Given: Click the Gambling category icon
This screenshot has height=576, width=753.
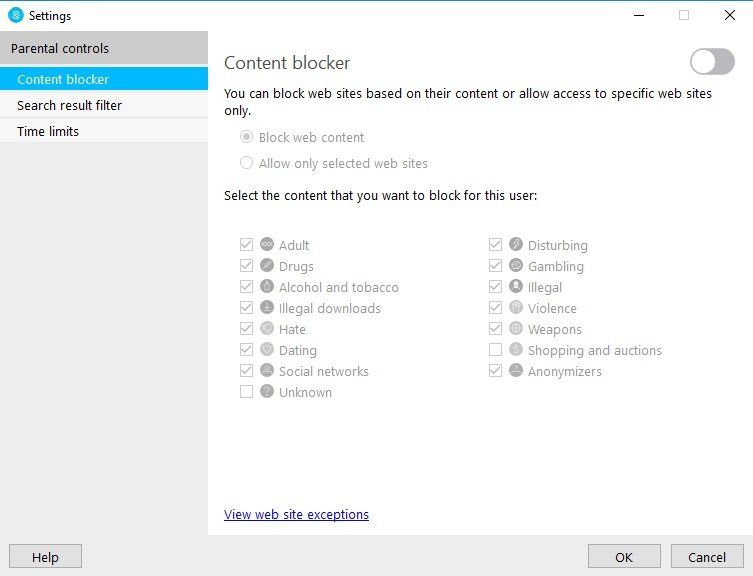Looking at the screenshot, I should [516, 266].
